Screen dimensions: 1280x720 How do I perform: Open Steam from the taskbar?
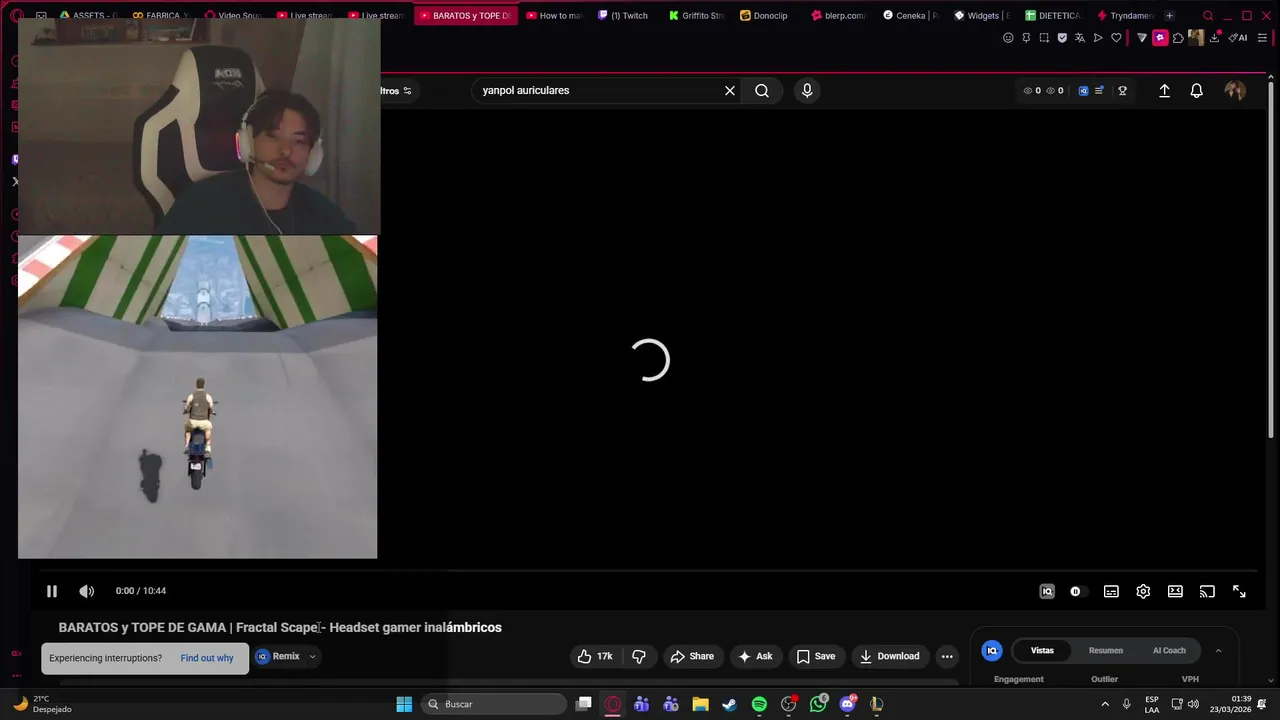[x=729, y=704]
